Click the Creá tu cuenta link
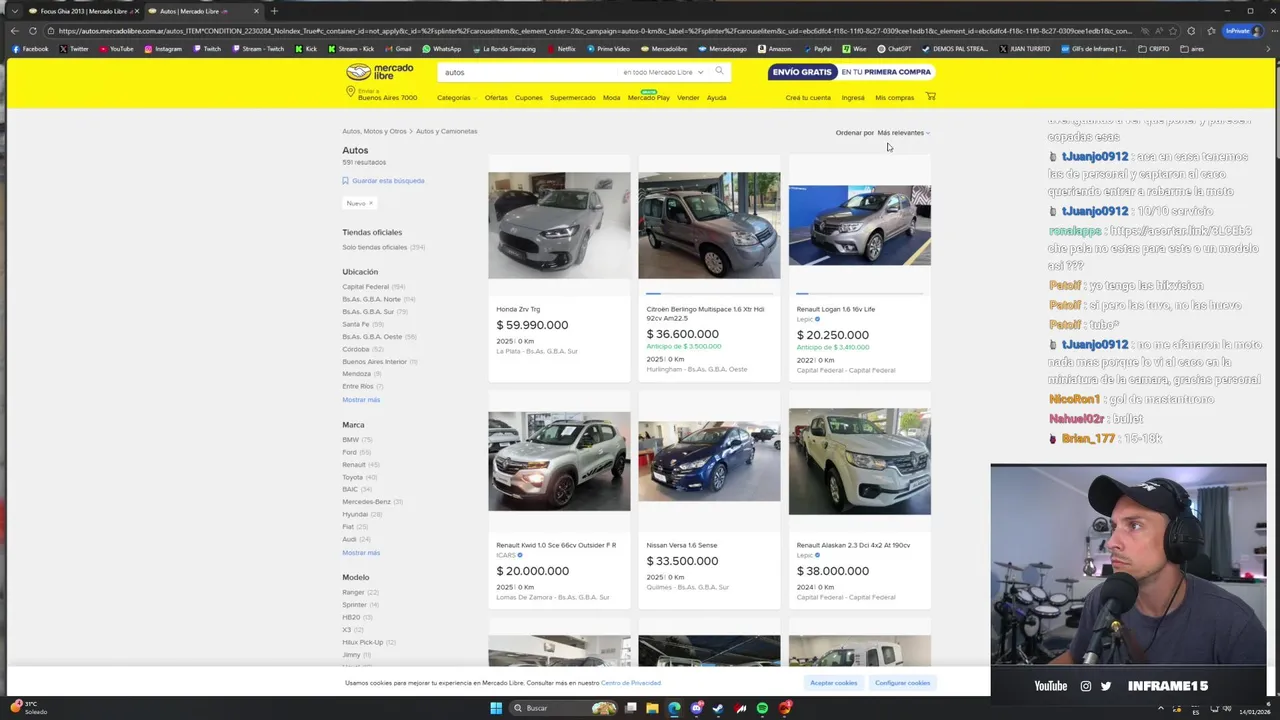 tap(808, 98)
